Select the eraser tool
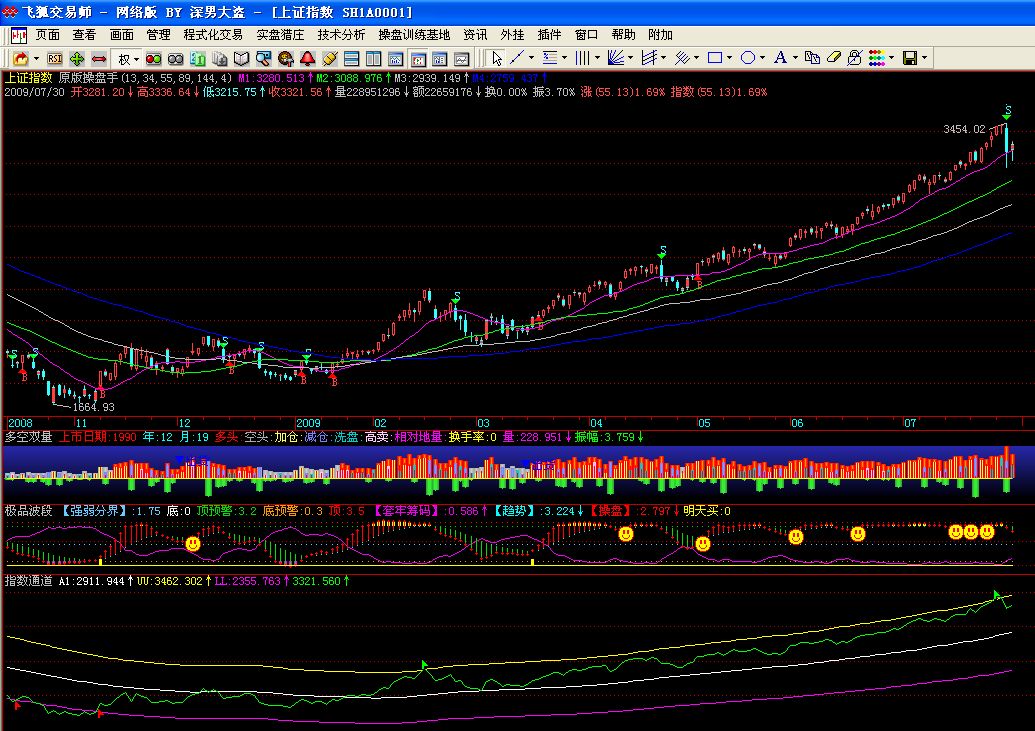The width and height of the screenshot is (1035, 731). 834,58
